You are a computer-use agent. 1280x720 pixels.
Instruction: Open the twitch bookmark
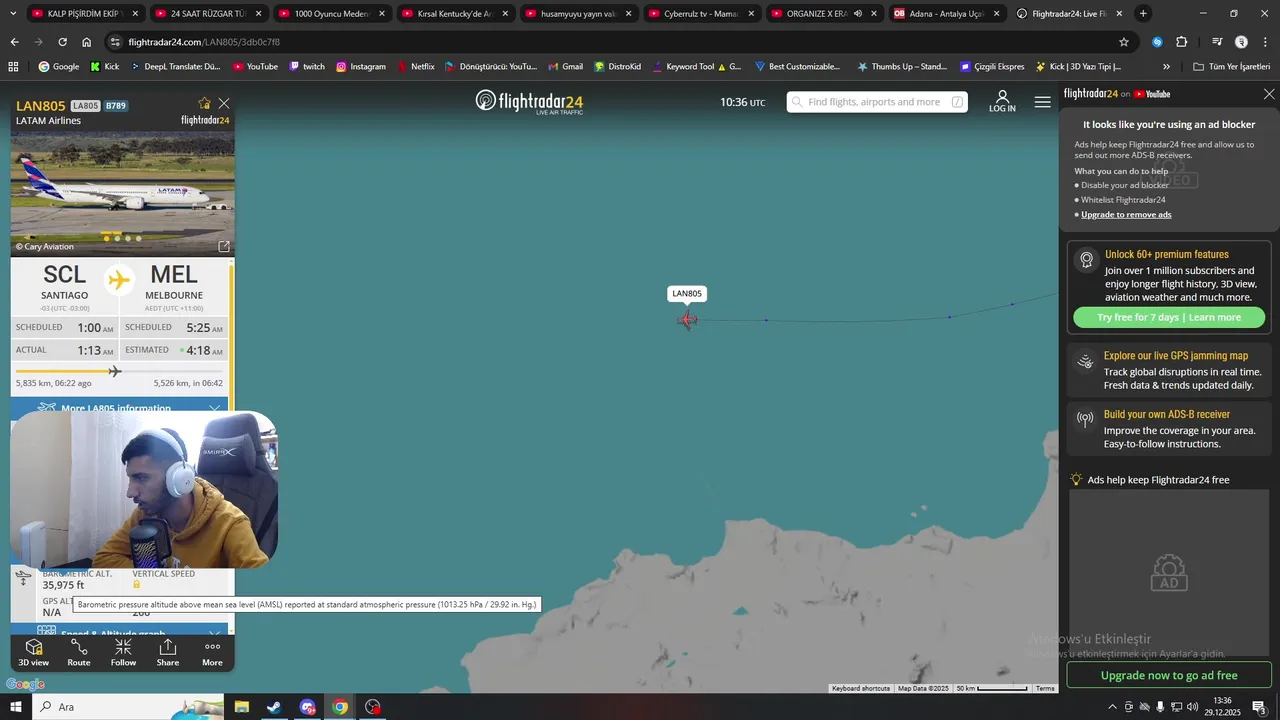[307, 67]
